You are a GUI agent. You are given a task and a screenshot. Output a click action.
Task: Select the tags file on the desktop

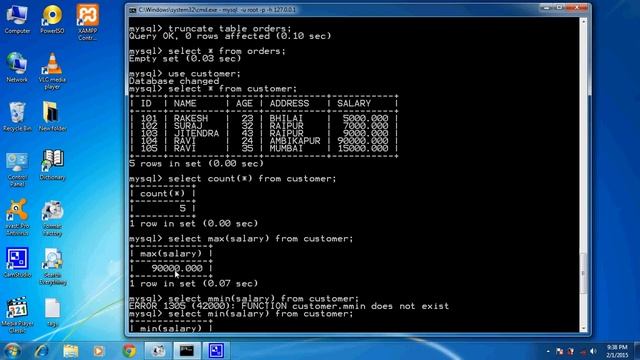[x=52, y=313]
